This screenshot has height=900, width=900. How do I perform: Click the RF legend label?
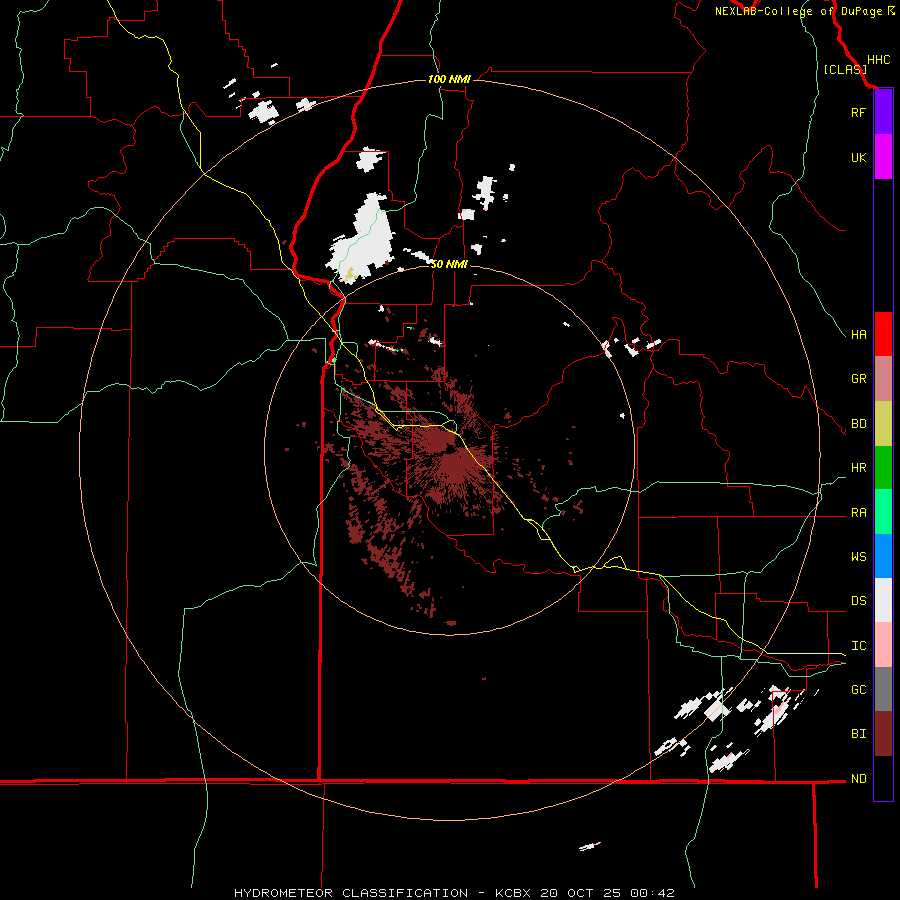point(858,112)
